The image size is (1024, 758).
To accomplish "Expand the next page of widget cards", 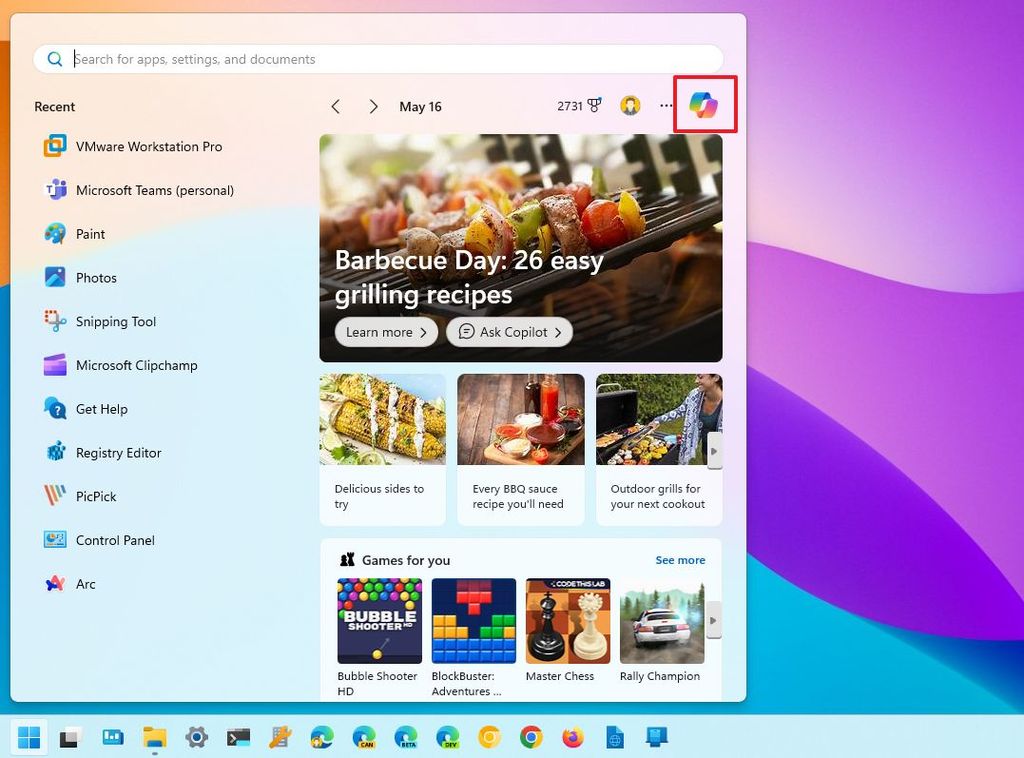I will coord(714,451).
